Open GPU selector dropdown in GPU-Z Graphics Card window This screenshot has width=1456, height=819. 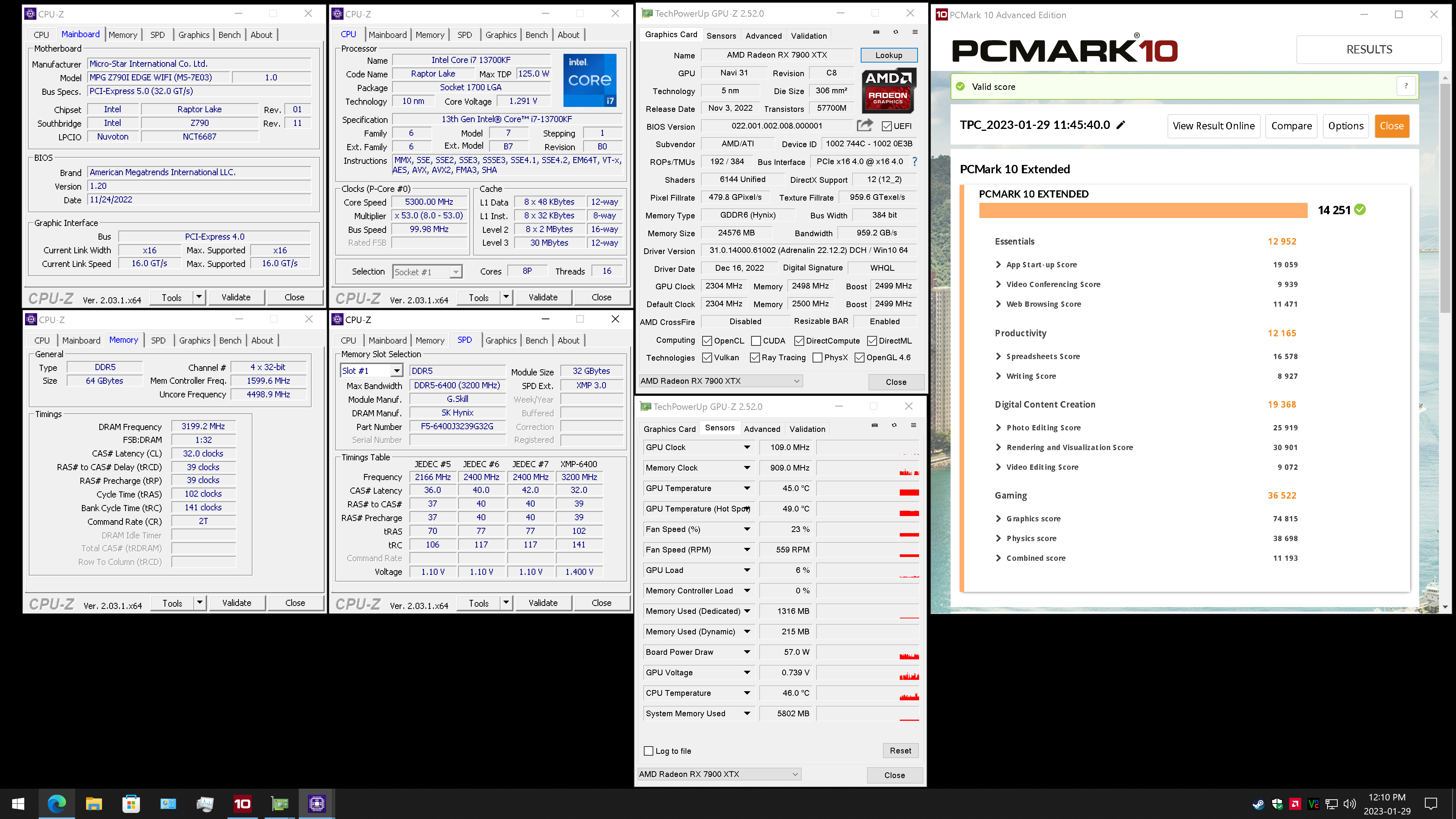[x=721, y=381]
